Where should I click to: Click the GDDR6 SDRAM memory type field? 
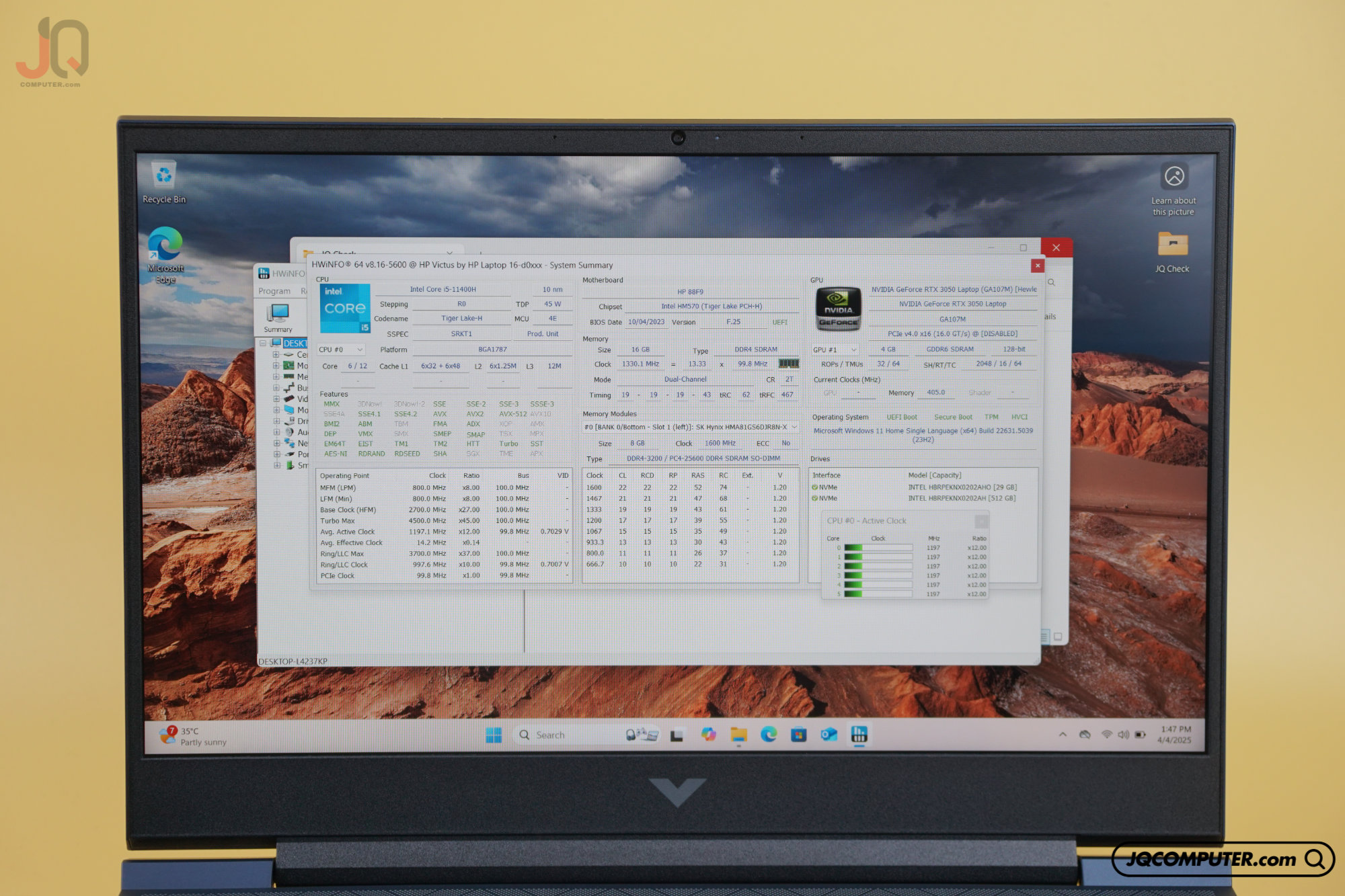[x=950, y=350]
